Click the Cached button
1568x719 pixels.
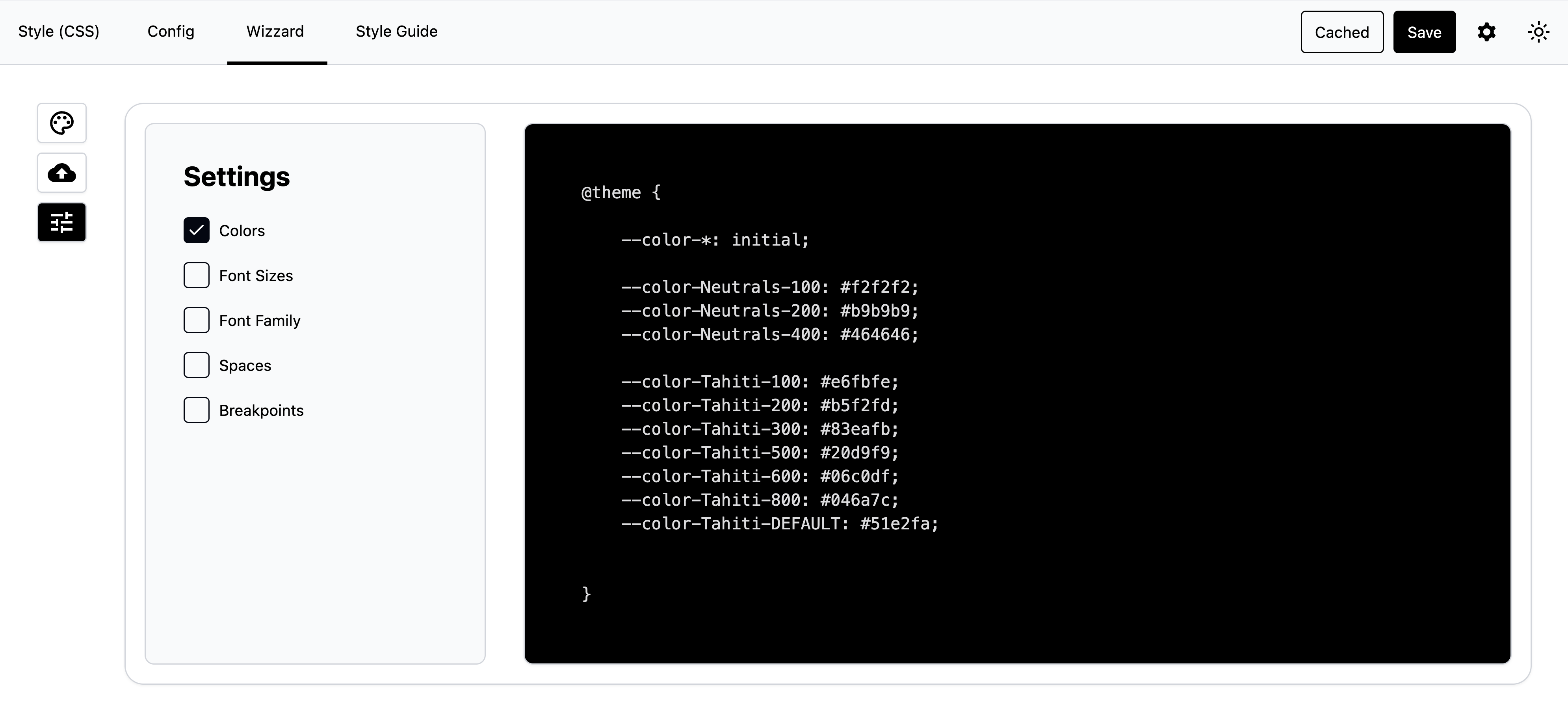click(1341, 32)
